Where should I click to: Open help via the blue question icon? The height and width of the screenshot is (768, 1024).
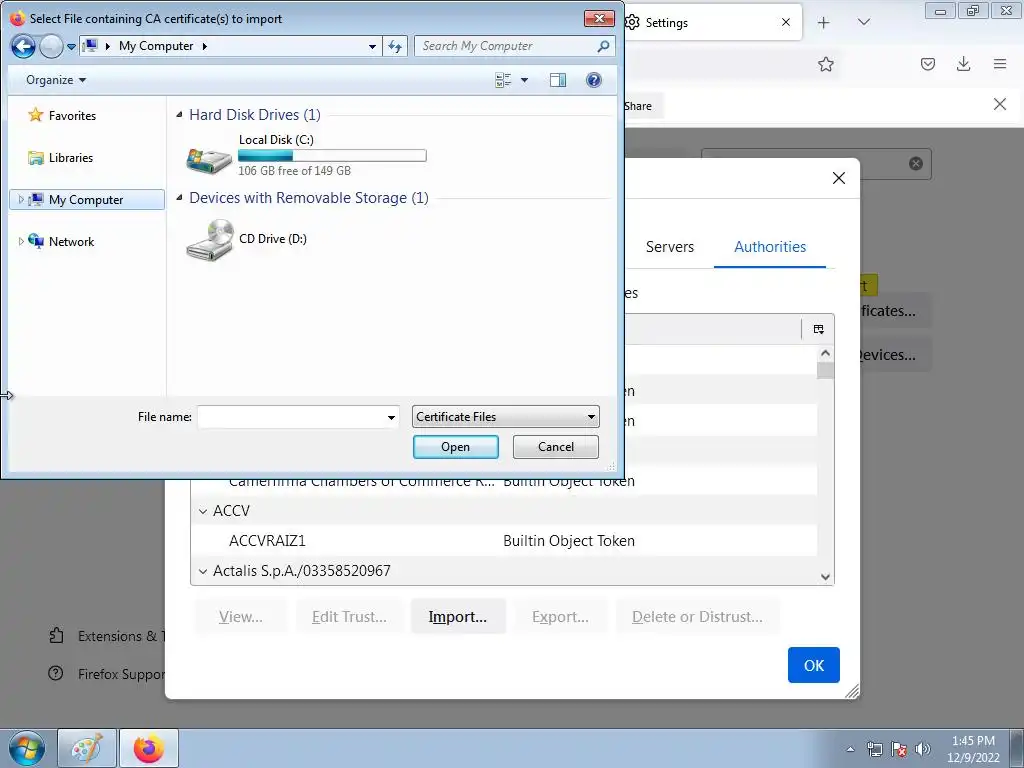tap(594, 80)
